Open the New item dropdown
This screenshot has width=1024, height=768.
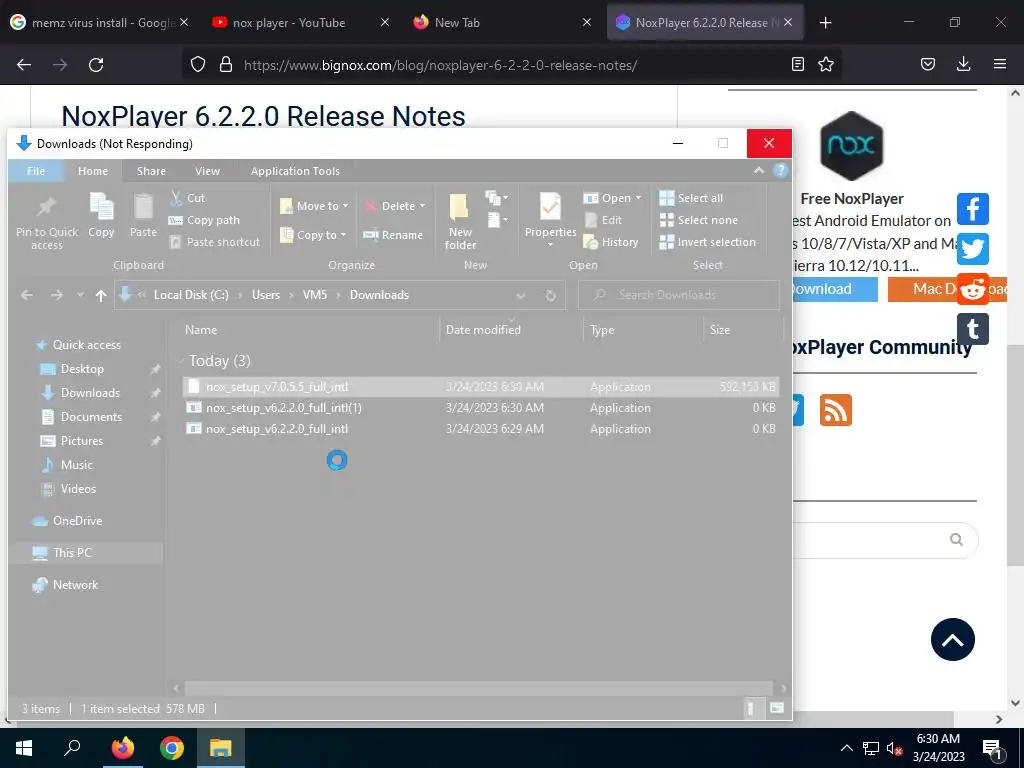pos(496,197)
